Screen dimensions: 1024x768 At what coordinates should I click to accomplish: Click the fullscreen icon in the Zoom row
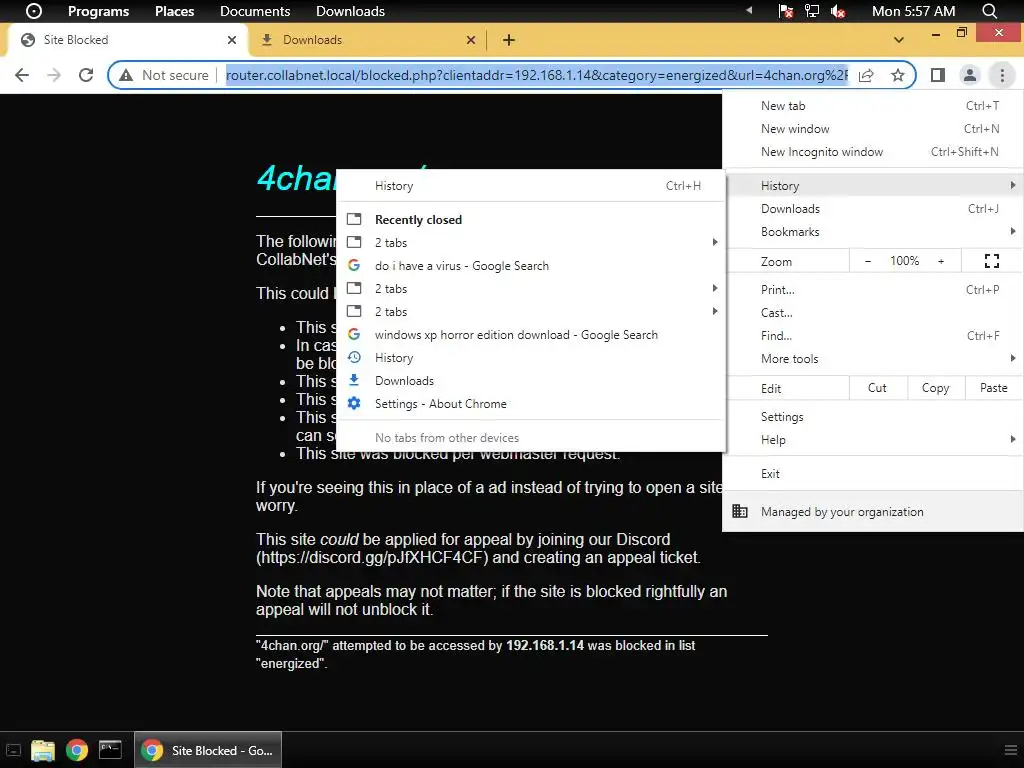point(991,261)
